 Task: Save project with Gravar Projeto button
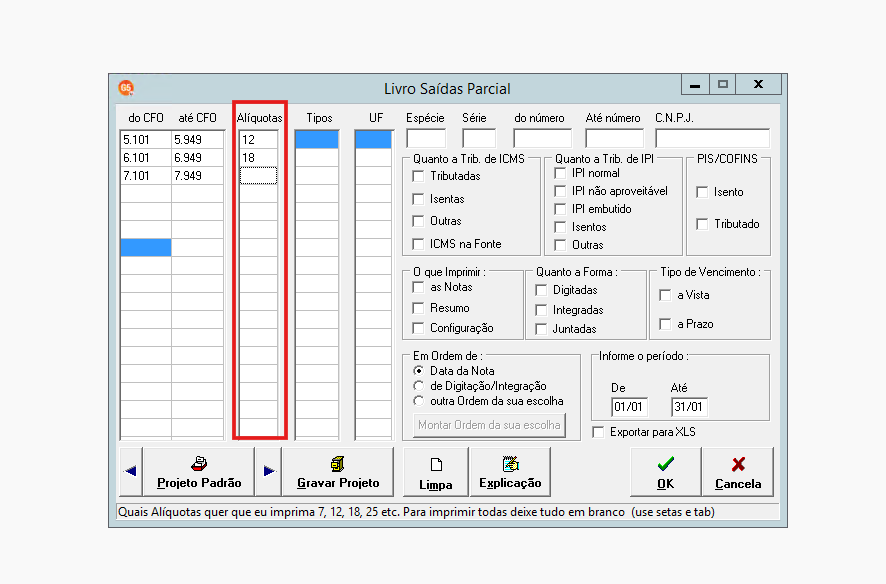click(x=338, y=471)
